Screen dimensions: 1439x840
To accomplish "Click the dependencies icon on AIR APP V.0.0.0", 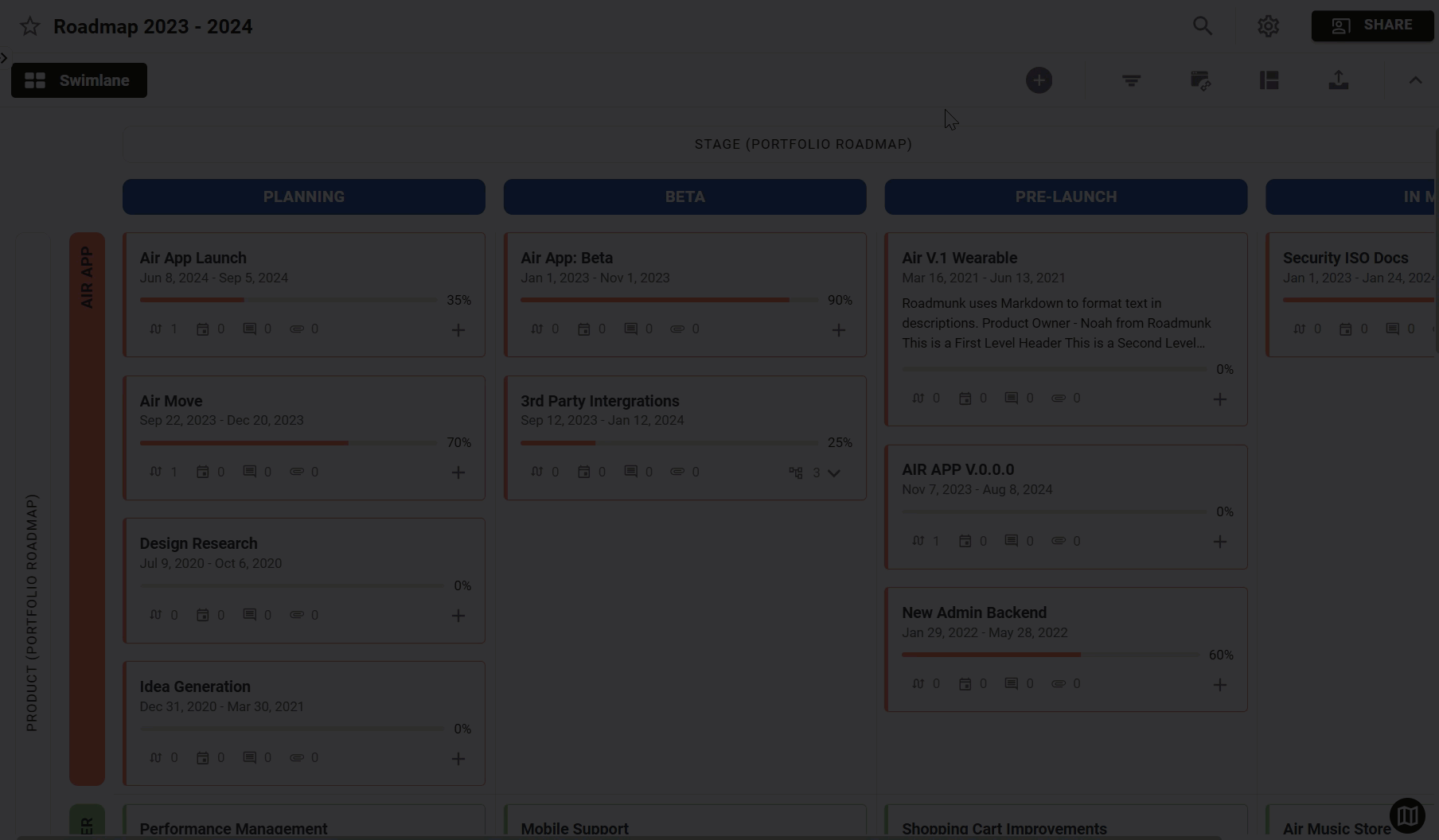I will click(919, 541).
